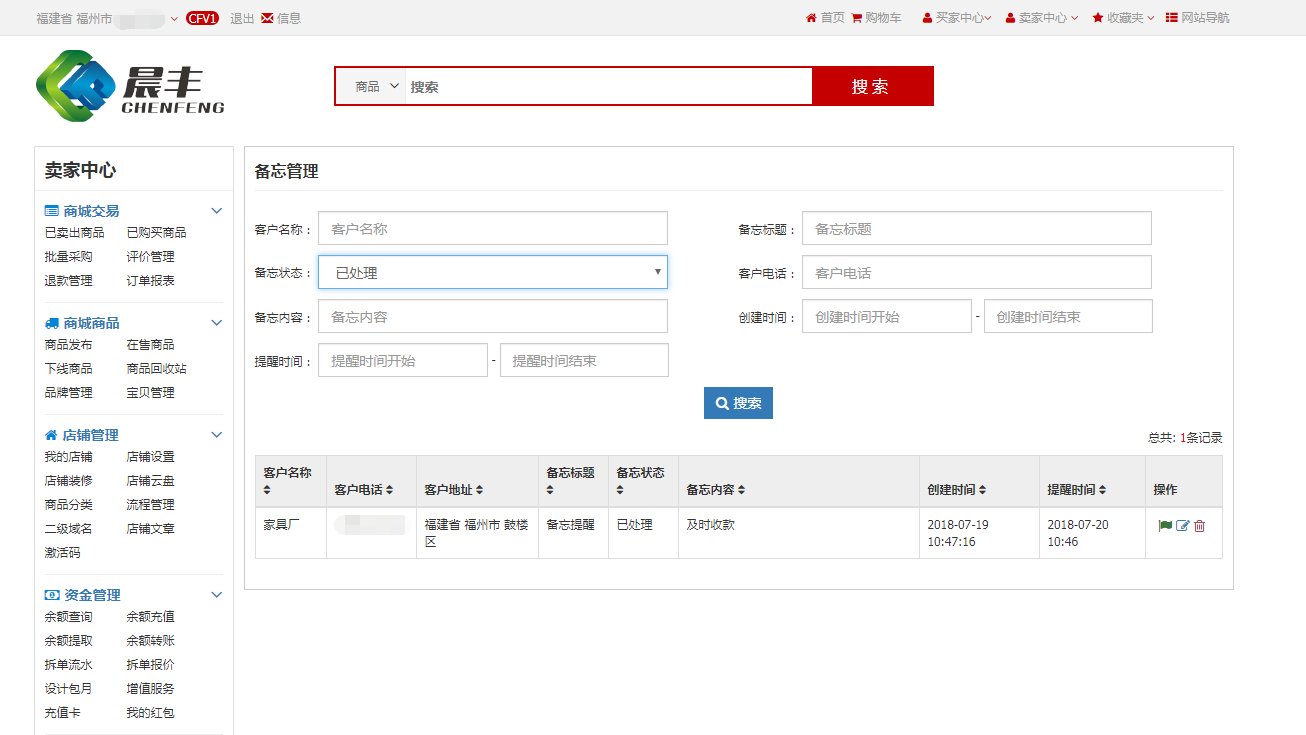Open the envelope messages icon
Screen dimensions: 1306x735
tap(267, 18)
